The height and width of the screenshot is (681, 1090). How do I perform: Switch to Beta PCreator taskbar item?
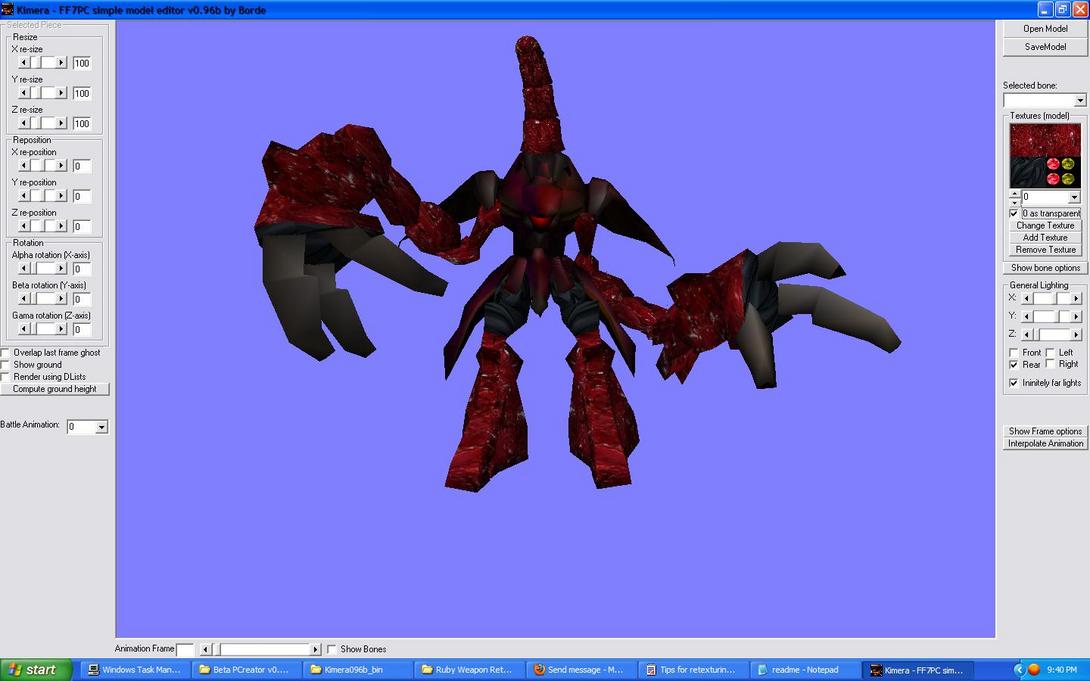pos(247,670)
